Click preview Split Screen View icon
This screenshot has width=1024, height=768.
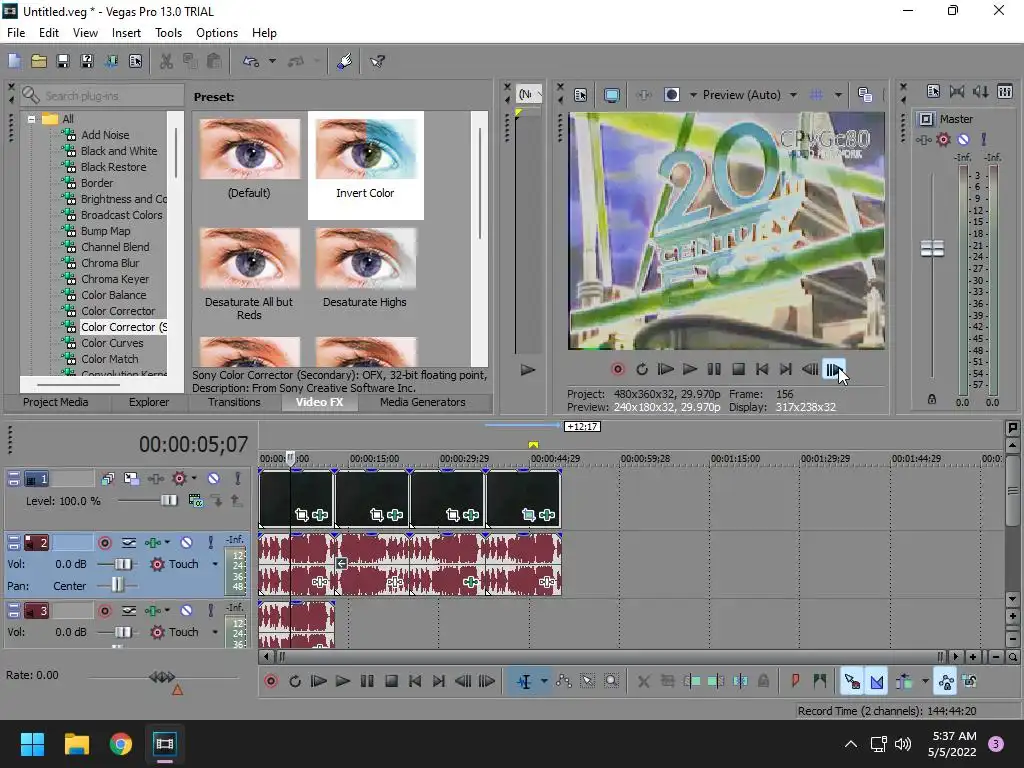click(672, 95)
